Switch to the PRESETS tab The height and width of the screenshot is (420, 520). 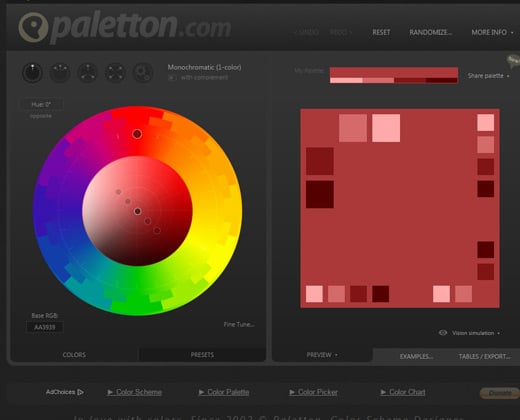click(x=202, y=355)
